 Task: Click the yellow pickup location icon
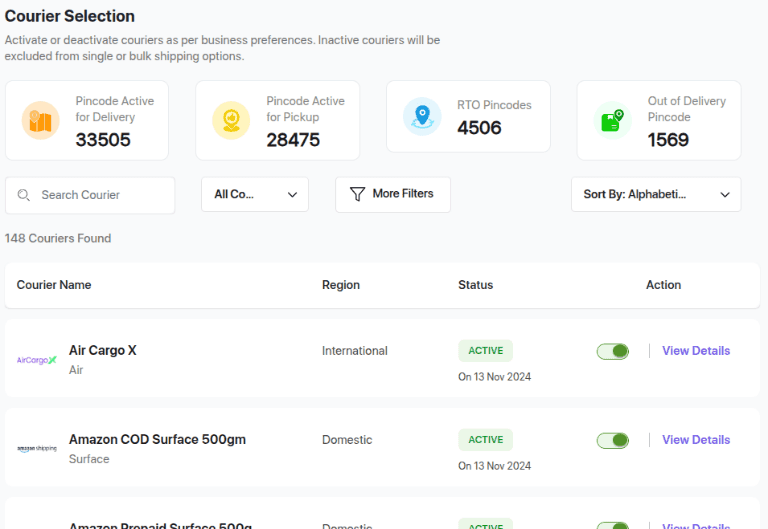[231, 120]
